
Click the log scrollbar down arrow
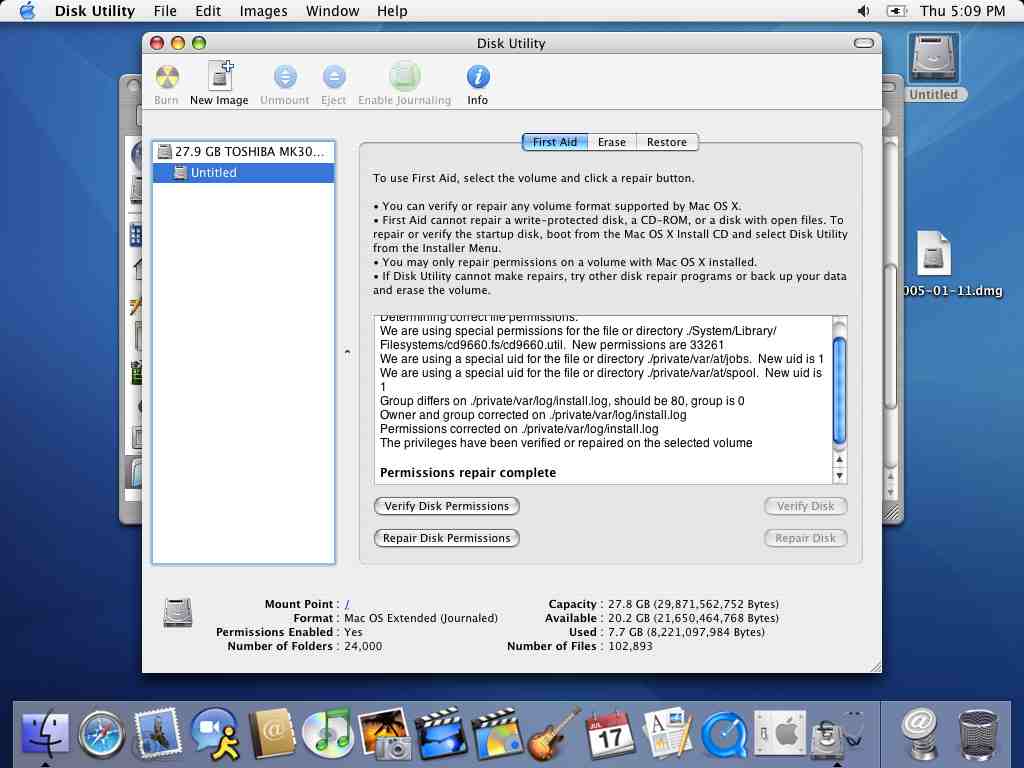point(840,475)
